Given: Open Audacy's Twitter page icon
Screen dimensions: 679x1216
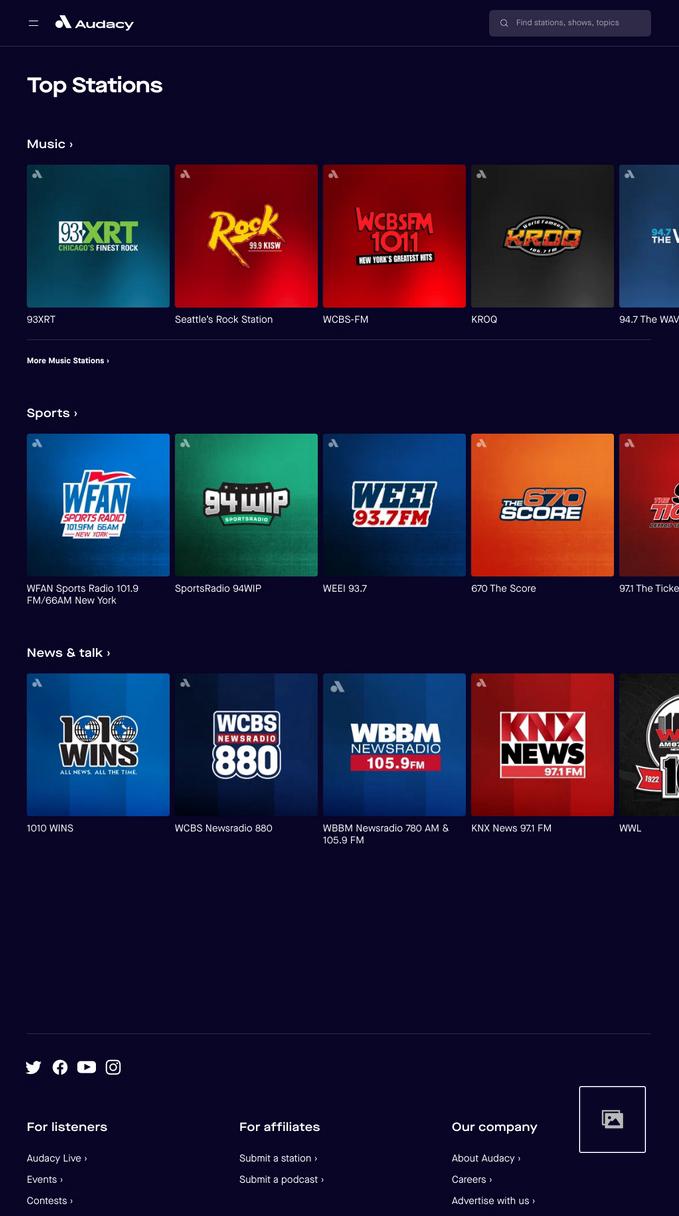Looking at the screenshot, I should 33,1067.
